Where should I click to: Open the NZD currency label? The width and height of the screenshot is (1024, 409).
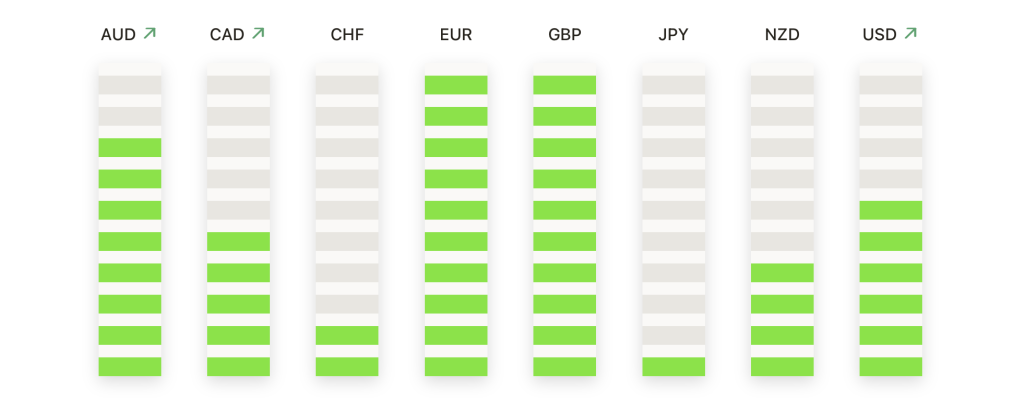point(782,35)
